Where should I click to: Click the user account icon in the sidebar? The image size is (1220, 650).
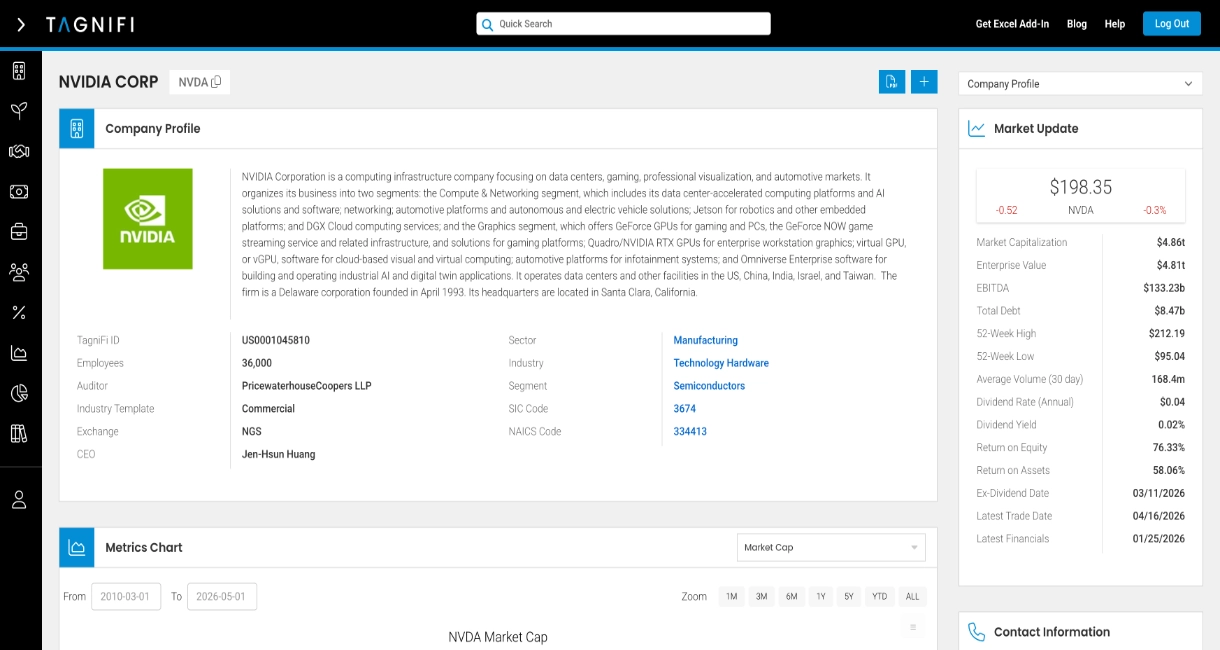[x=19, y=500]
